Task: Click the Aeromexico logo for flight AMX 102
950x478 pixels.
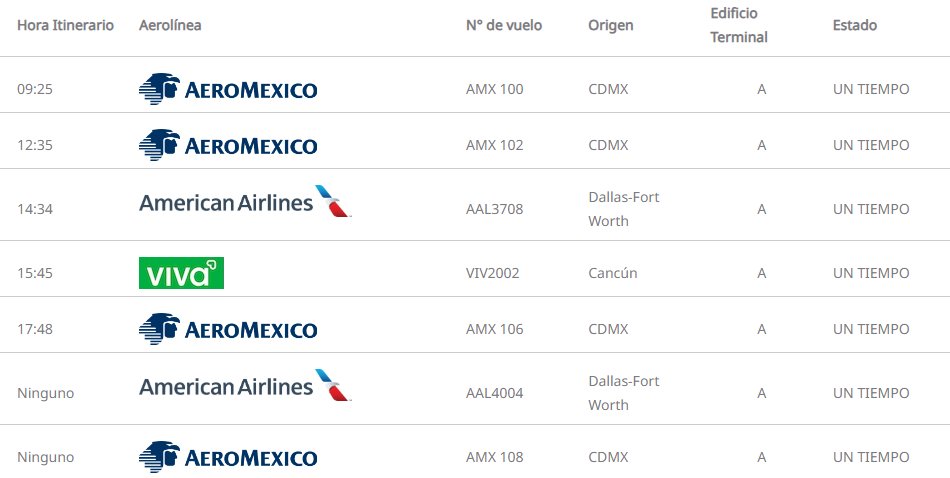Action: coord(228,145)
